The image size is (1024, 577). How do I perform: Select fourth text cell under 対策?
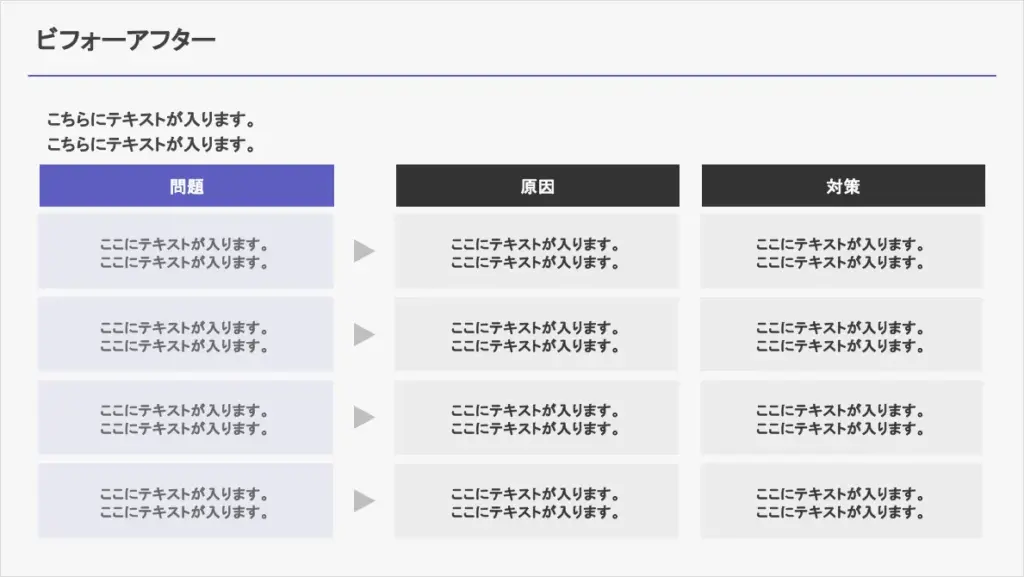tap(842, 501)
